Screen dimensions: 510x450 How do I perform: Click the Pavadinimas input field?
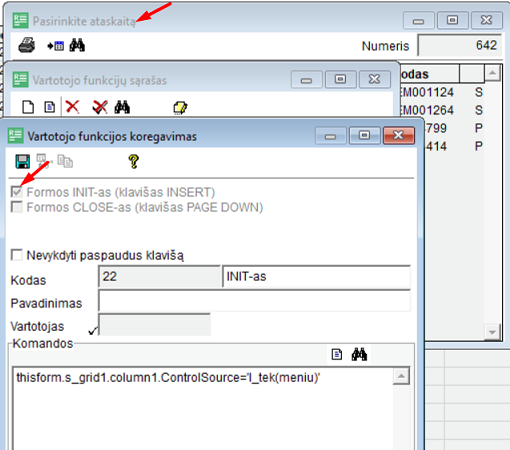point(254,301)
